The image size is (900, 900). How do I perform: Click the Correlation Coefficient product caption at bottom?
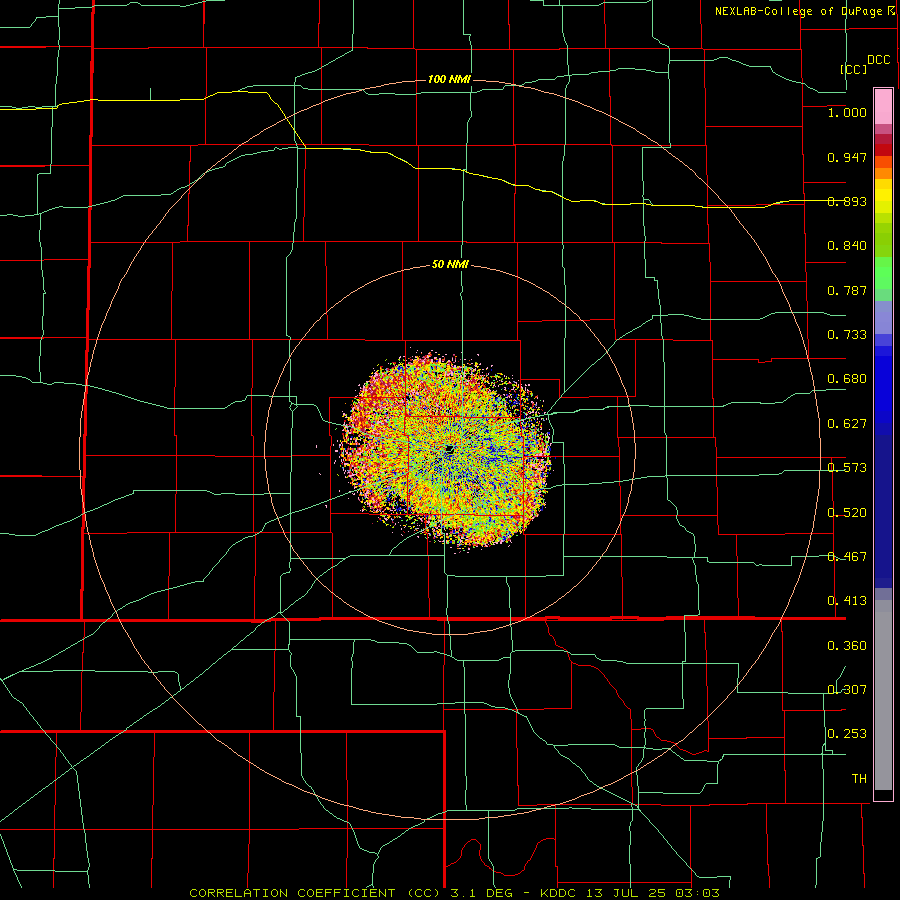(454, 893)
